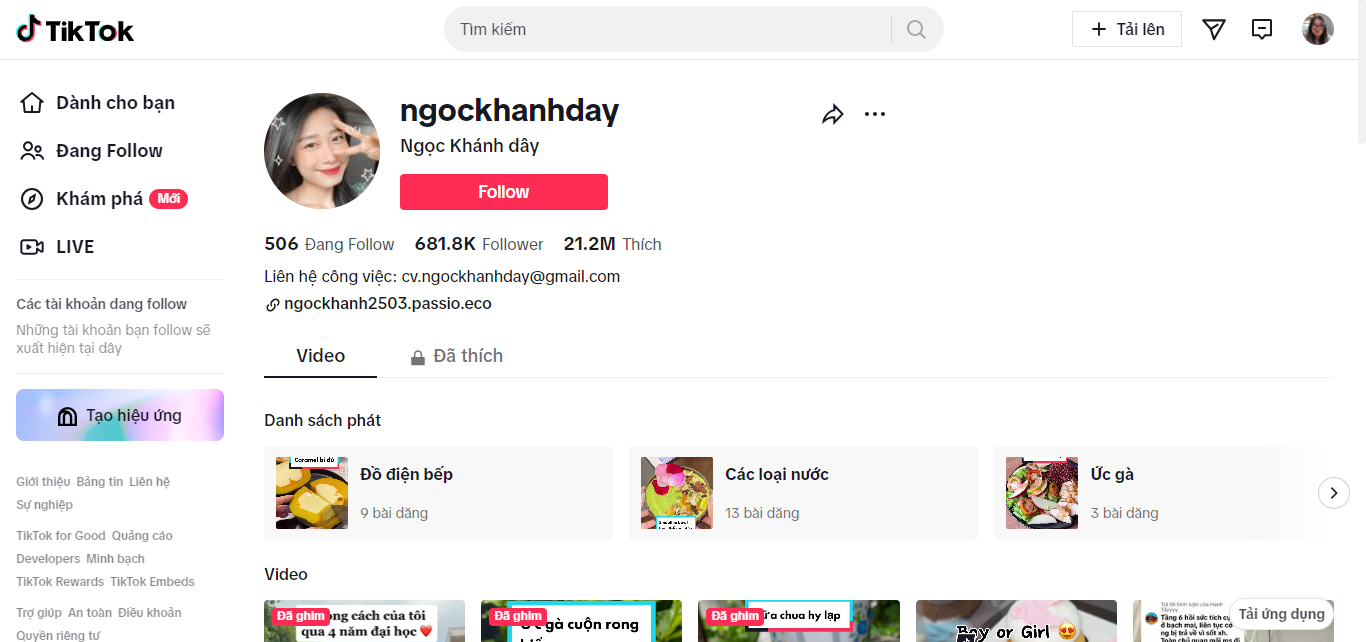This screenshot has height=642, width=1366.
Task: Open Khám phá section
Action: point(104,199)
